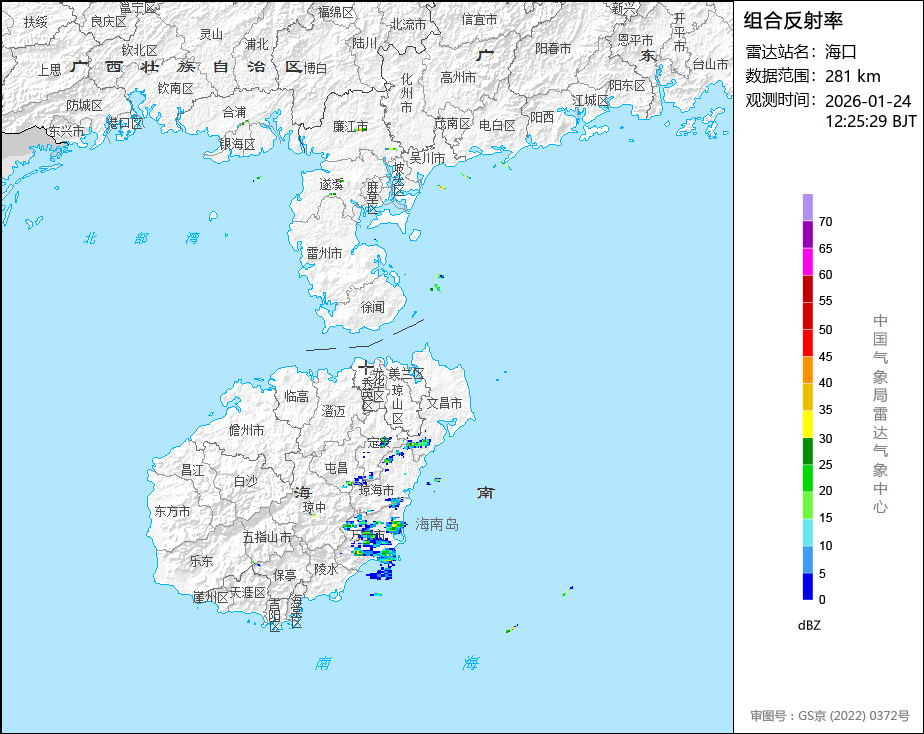Screen dimensions: 924x734
Task: Pick the light purple 70 dBZ swatch
Action: coord(807,207)
